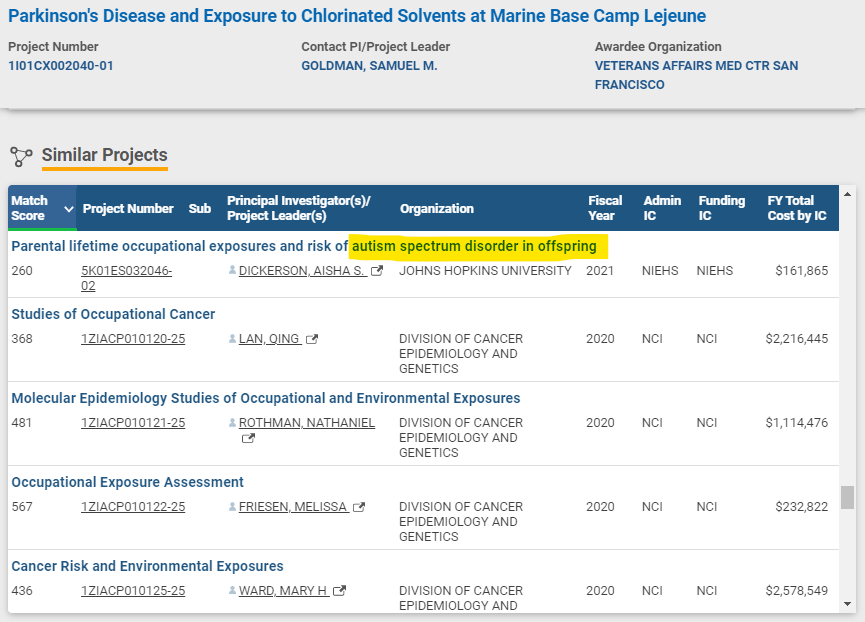Open external profile icon next to Lan, Qing
Viewport: 865px width, 622px height.
(312, 339)
